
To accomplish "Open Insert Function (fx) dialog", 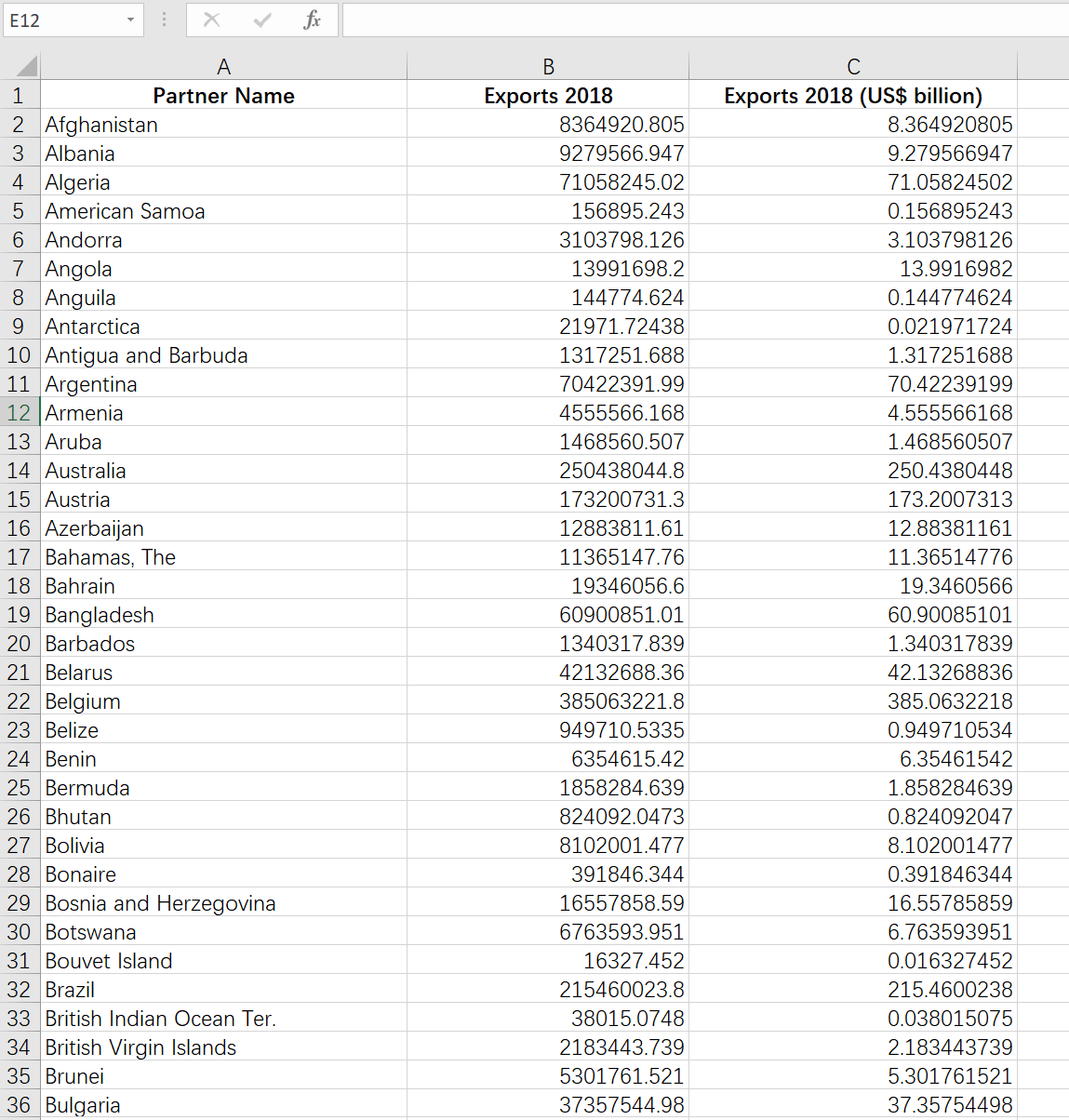I will [313, 20].
